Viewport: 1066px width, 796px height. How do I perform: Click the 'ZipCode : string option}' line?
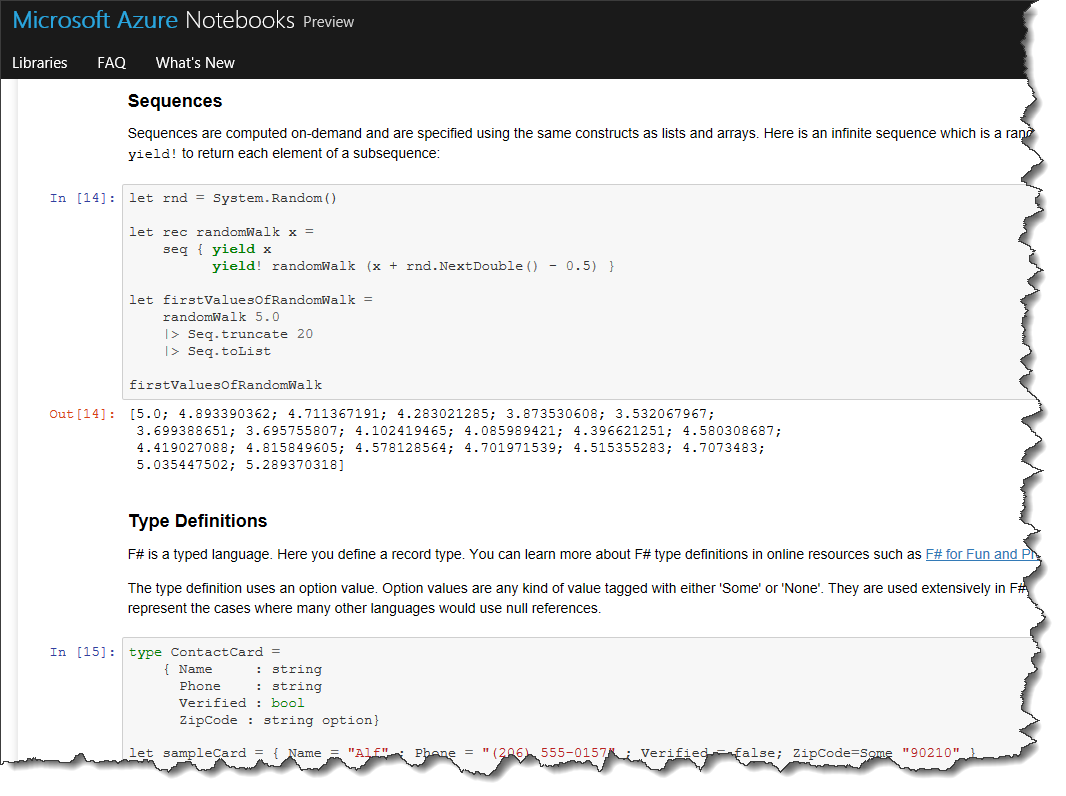point(279,720)
